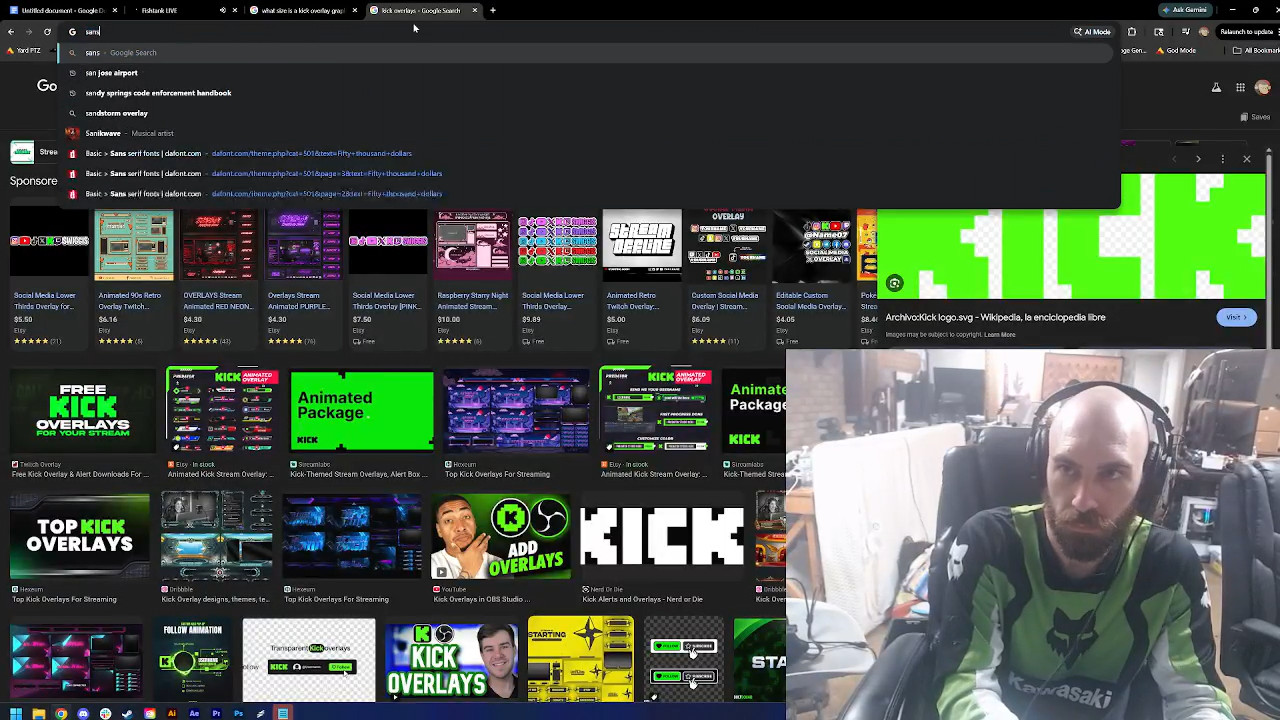The image size is (1280, 720).
Task: Launch Adobe Photoshop from the taskbar
Action: [238, 713]
